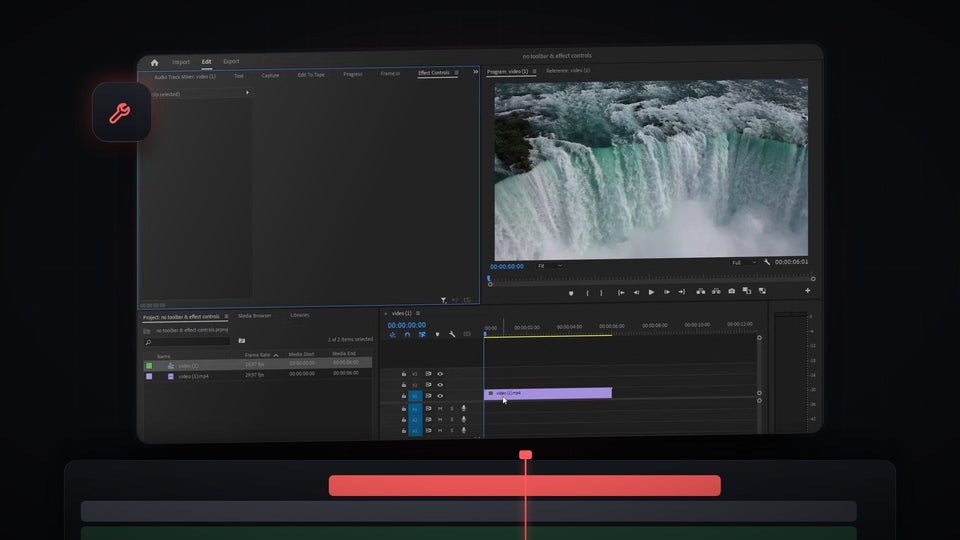
Task: Open the Program monitor panel menu
Action: 534,72
